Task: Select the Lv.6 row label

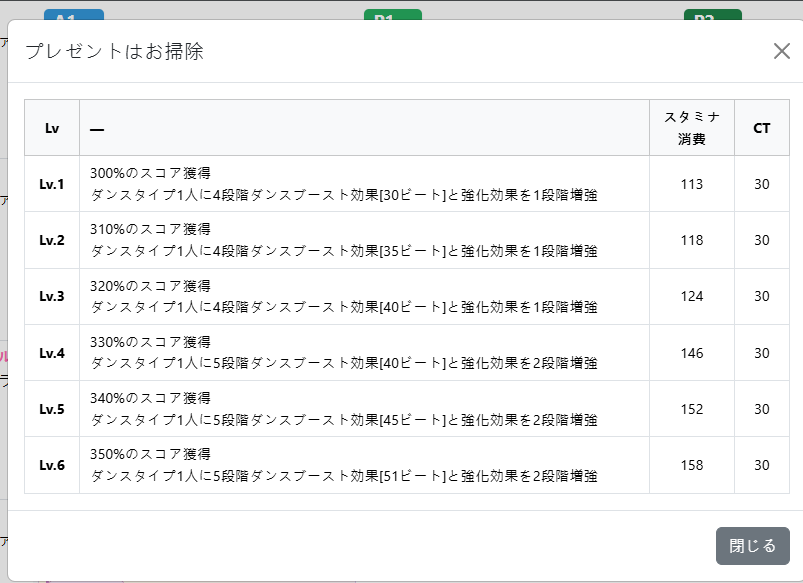Action: click(x=52, y=465)
